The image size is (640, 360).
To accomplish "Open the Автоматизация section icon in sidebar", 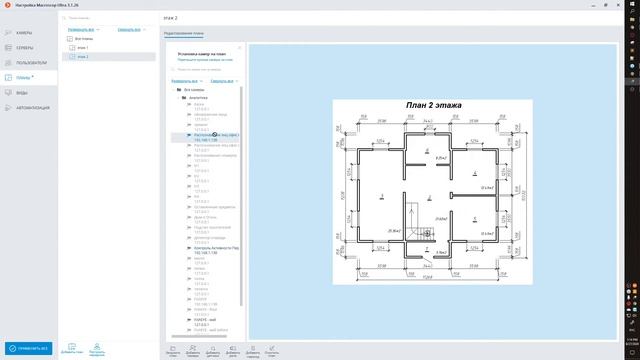I will [8, 108].
